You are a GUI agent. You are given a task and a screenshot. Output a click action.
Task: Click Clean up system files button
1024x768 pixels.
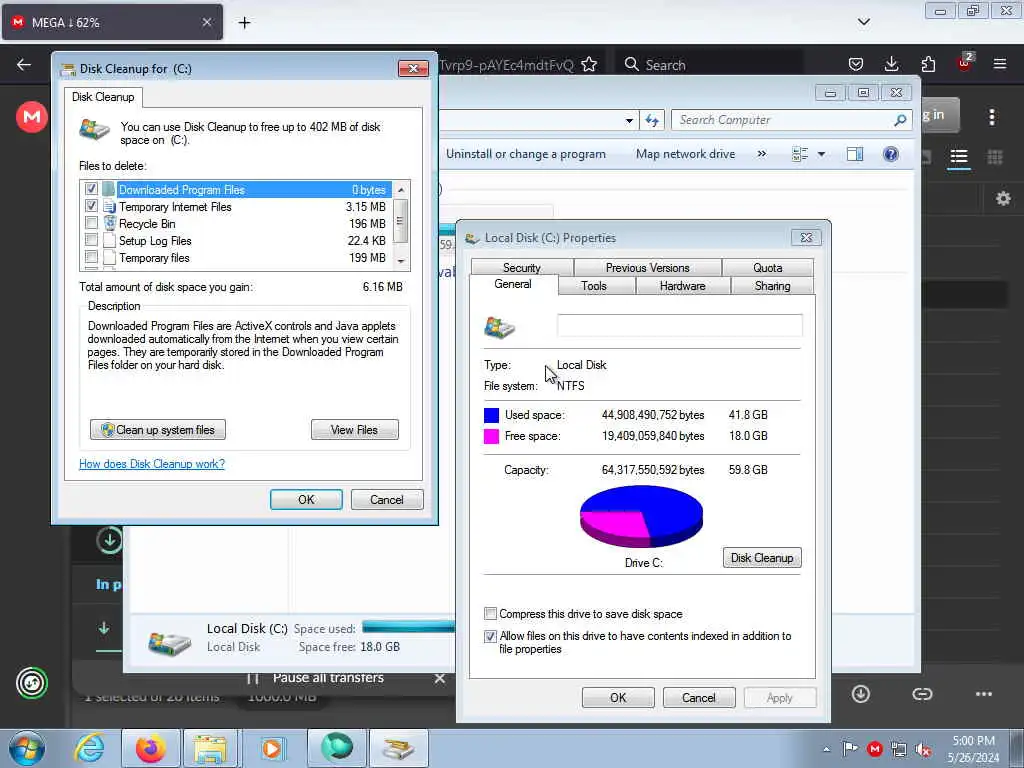(158, 430)
